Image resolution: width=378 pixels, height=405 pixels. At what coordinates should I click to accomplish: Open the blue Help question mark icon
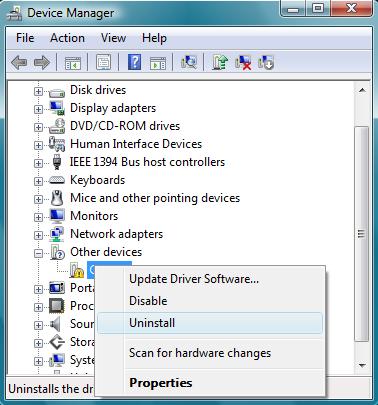134,62
